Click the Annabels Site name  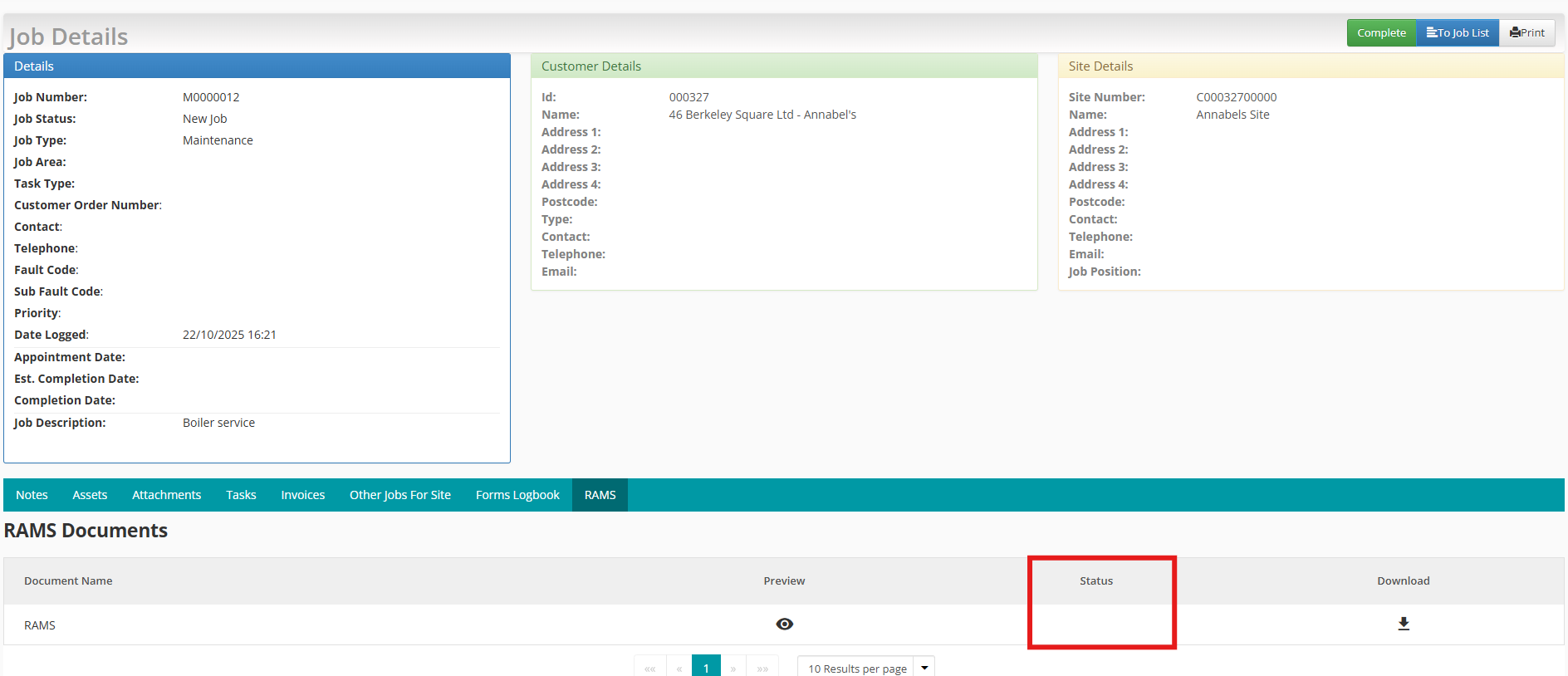[x=1232, y=115]
